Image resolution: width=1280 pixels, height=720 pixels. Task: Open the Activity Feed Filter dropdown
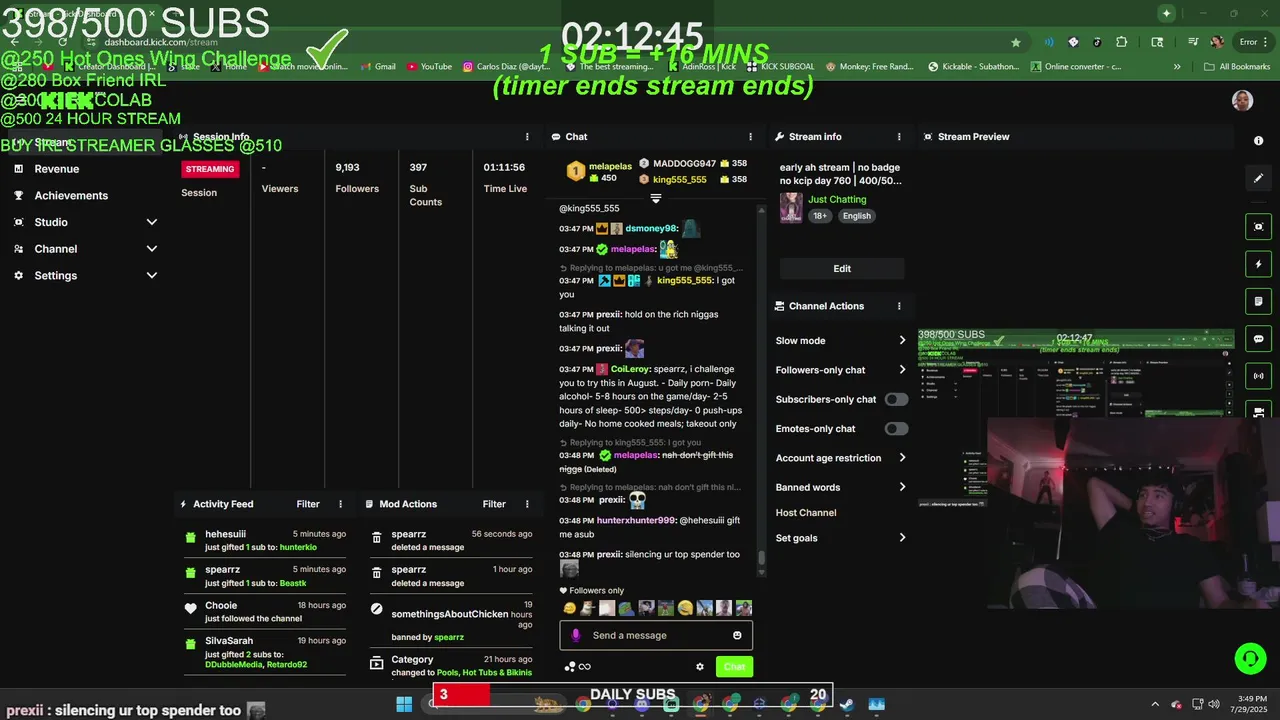308,504
